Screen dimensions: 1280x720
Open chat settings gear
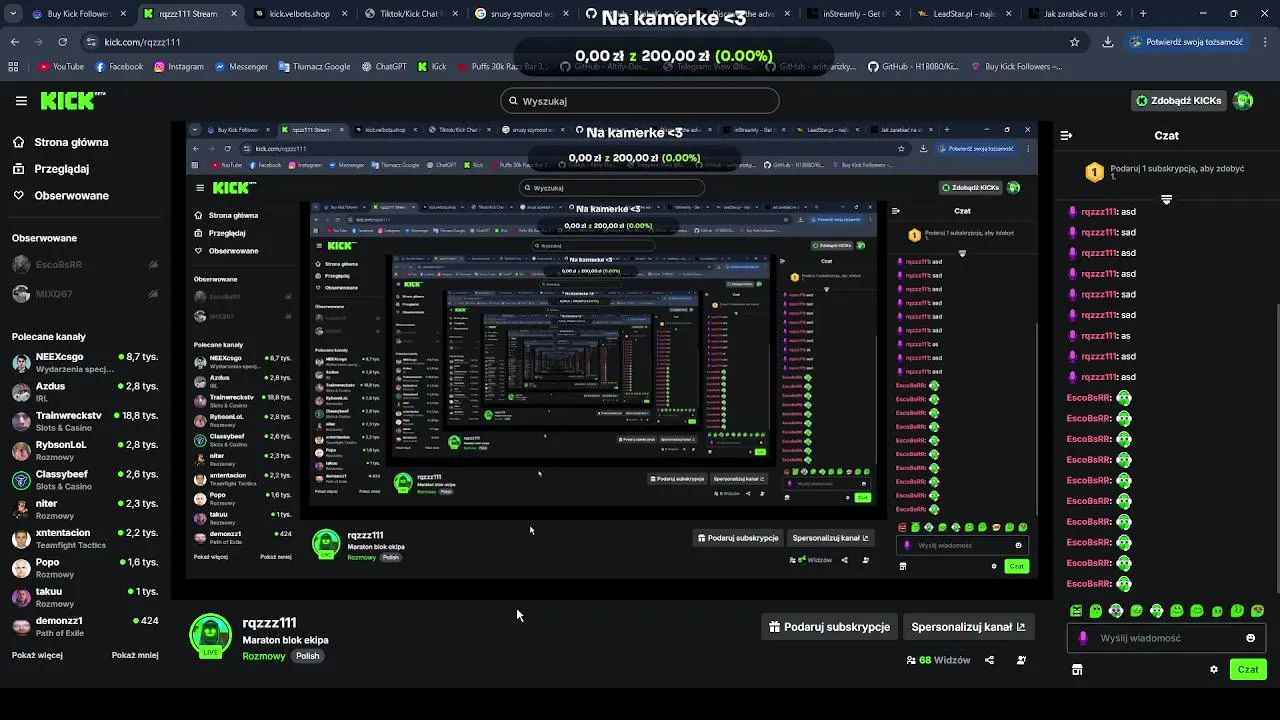pyautogui.click(x=1214, y=670)
